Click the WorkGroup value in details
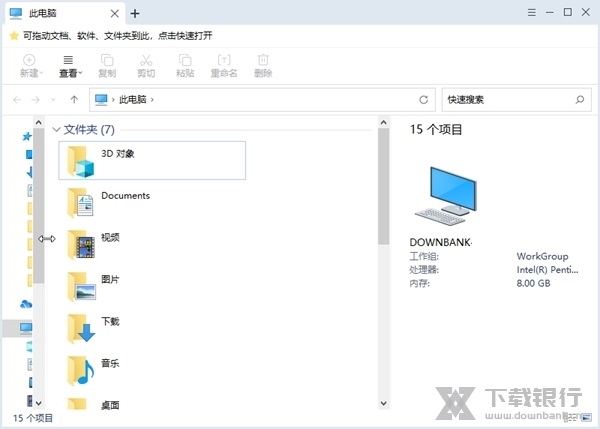This screenshot has width=600, height=429. click(542, 256)
